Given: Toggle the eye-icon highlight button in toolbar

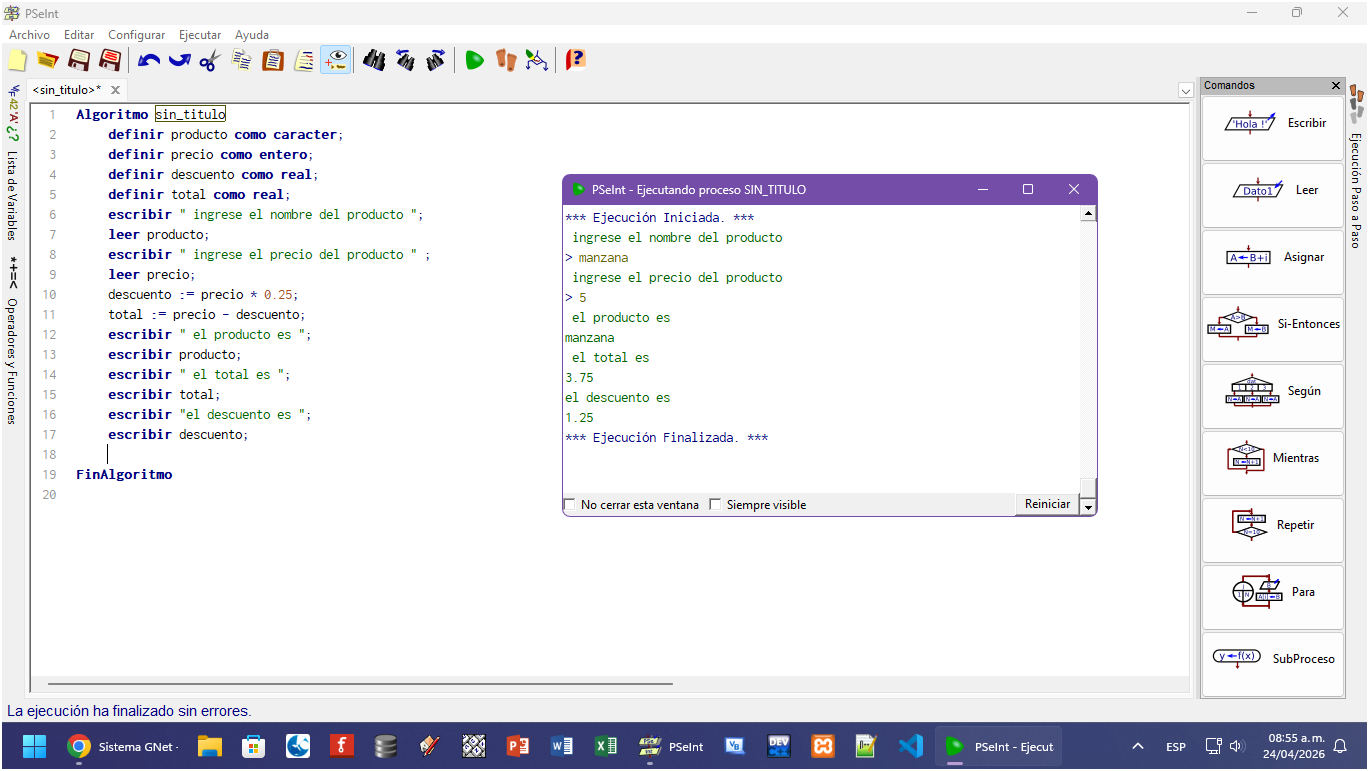Looking at the screenshot, I should click(336, 60).
